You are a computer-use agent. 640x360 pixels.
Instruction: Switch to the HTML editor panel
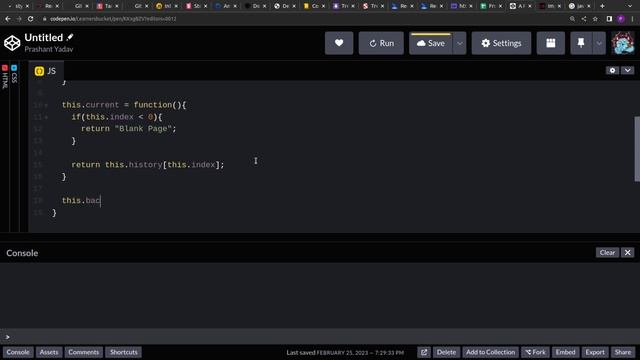tap(4, 77)
